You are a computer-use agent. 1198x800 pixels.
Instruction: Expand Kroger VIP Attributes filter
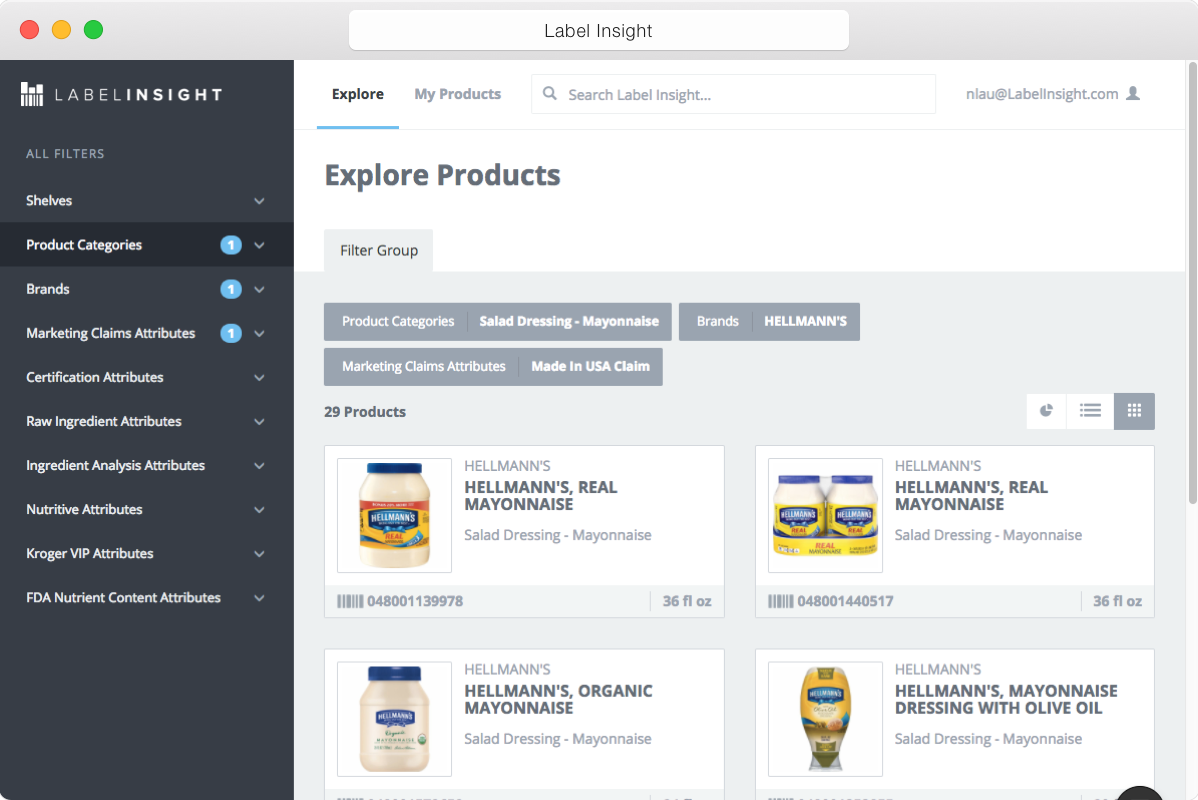(x=147, y=553)
